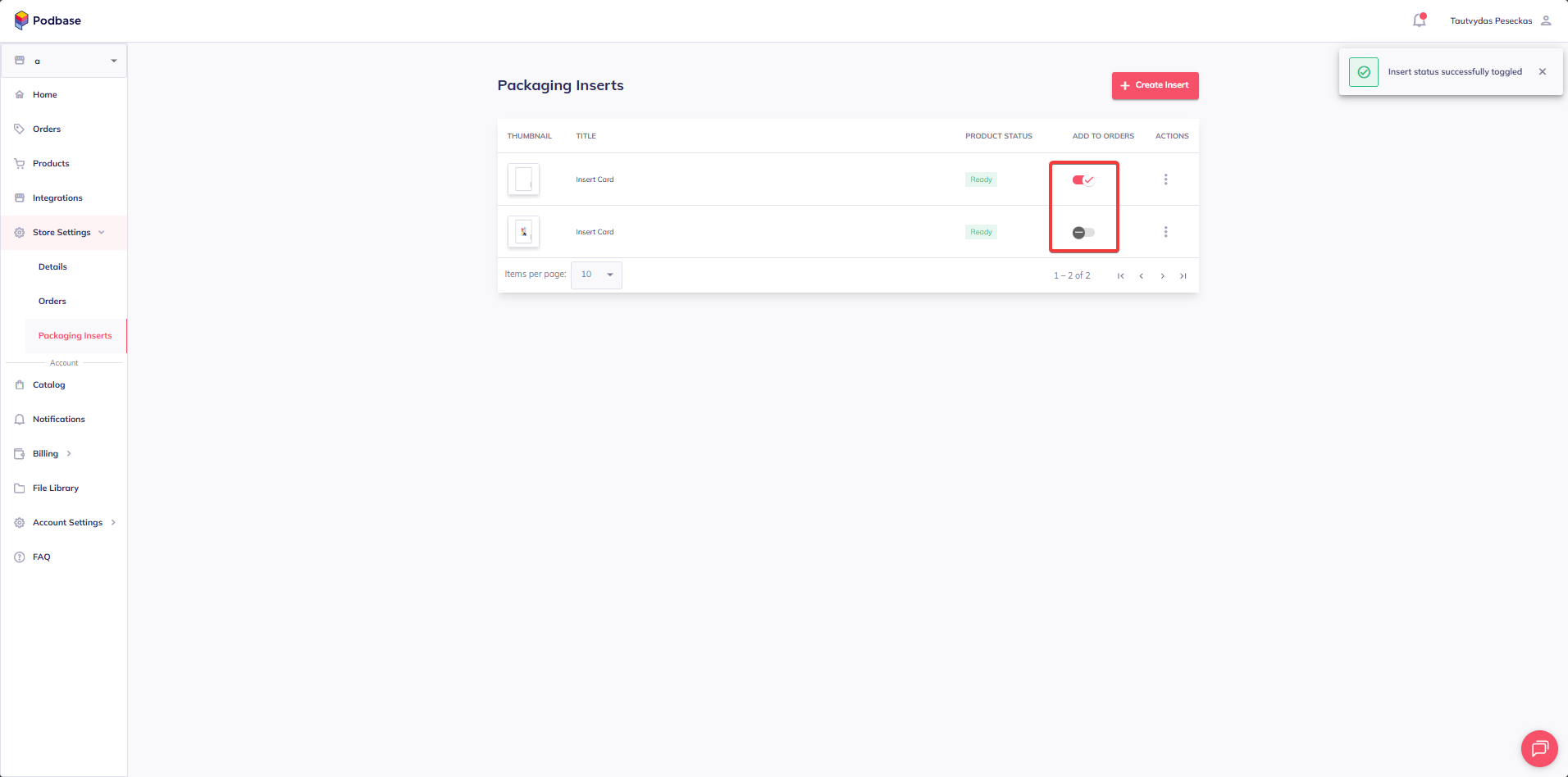The width and height of the screenshot is (1568, 777).
Task: Click the second Insert Card thumbnail
Action: (x=523, y=232)
